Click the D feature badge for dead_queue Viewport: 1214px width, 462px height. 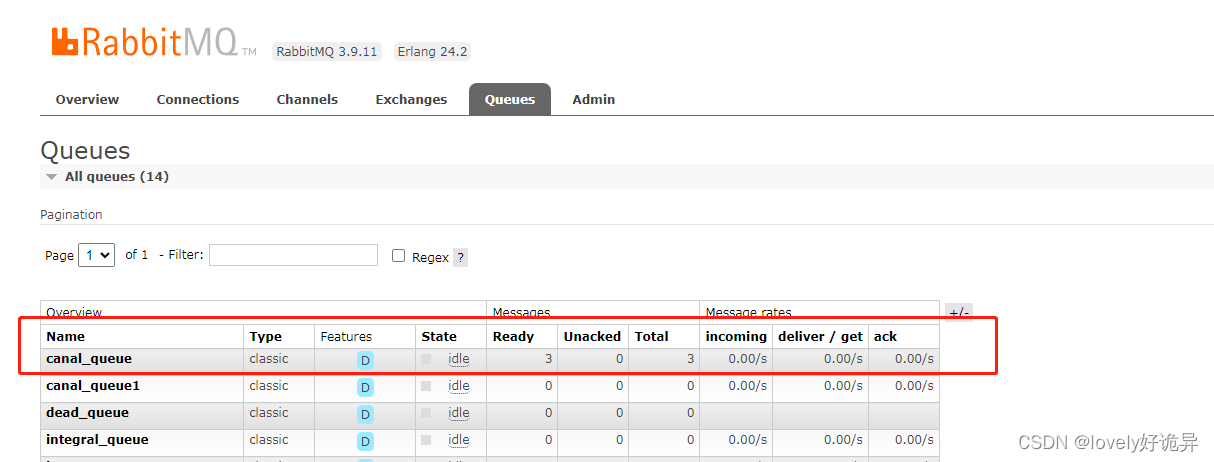(x=365, y=414)
